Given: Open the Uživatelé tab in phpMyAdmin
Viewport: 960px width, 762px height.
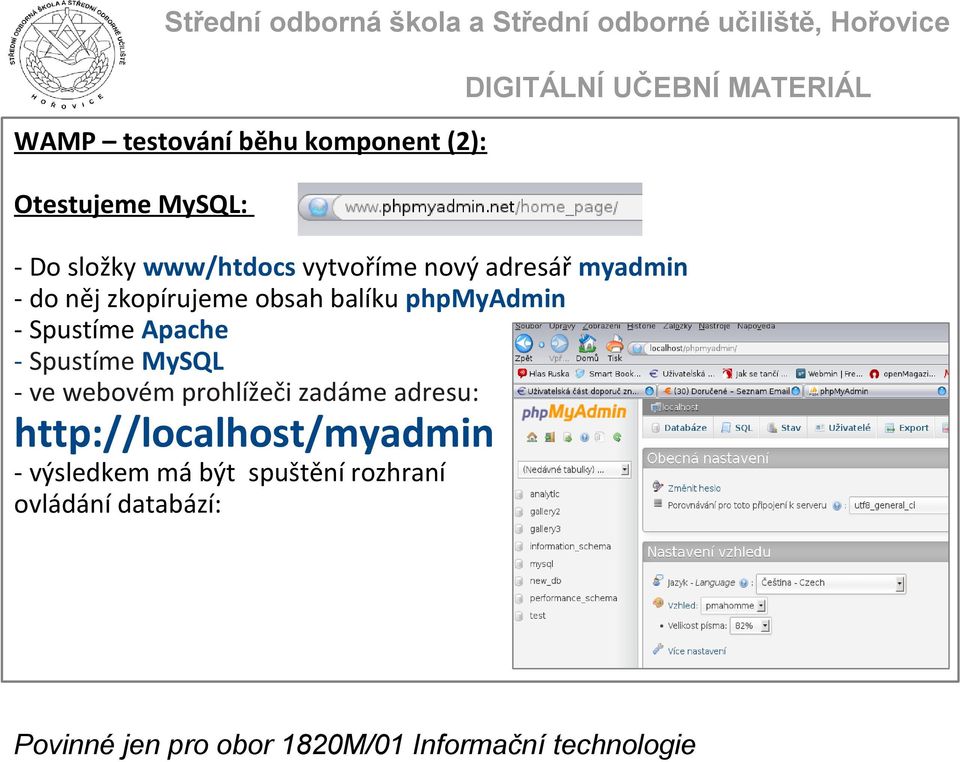Looking at the screenshot, I should [x=842, y=428].
